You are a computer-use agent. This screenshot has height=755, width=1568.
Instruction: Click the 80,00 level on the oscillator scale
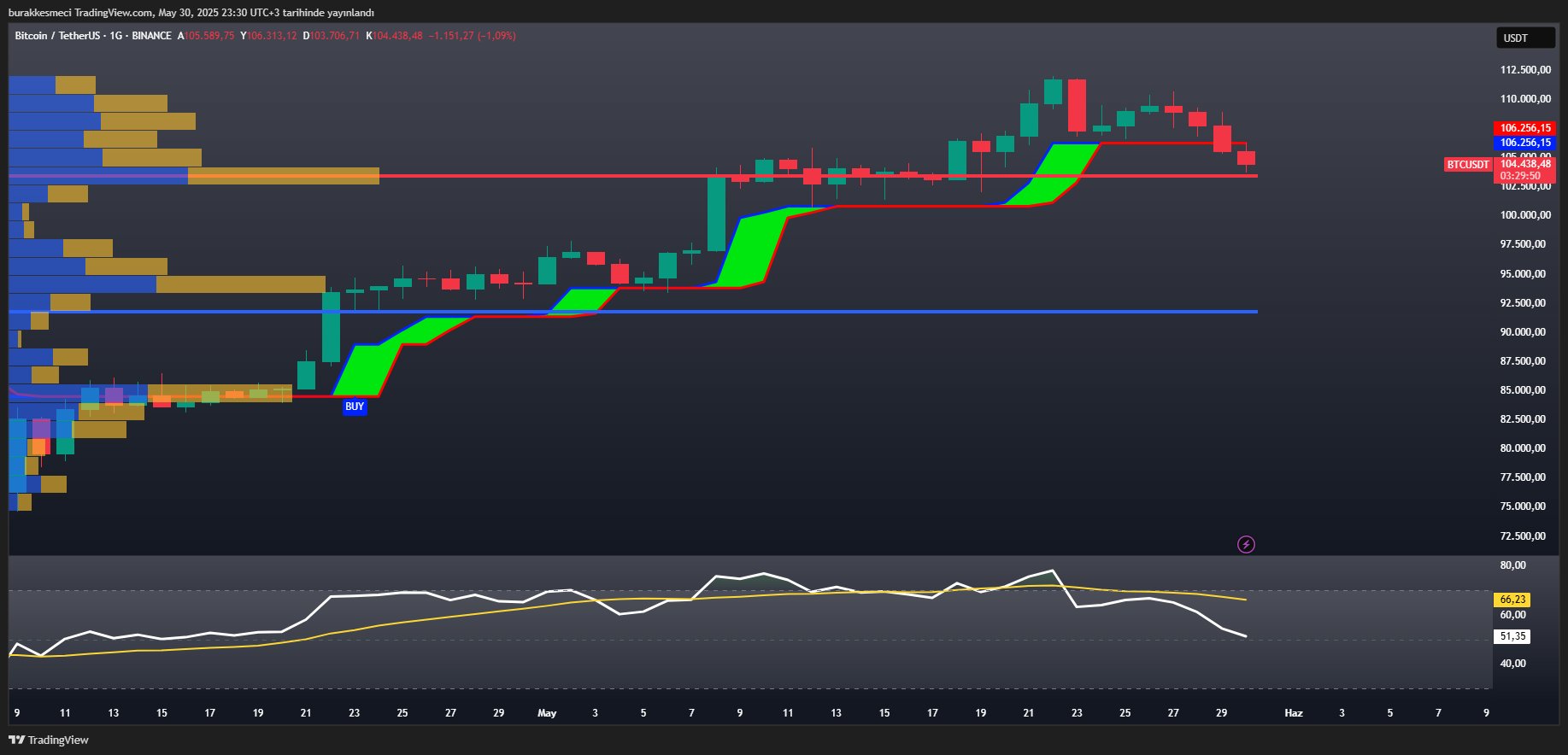1512,565
